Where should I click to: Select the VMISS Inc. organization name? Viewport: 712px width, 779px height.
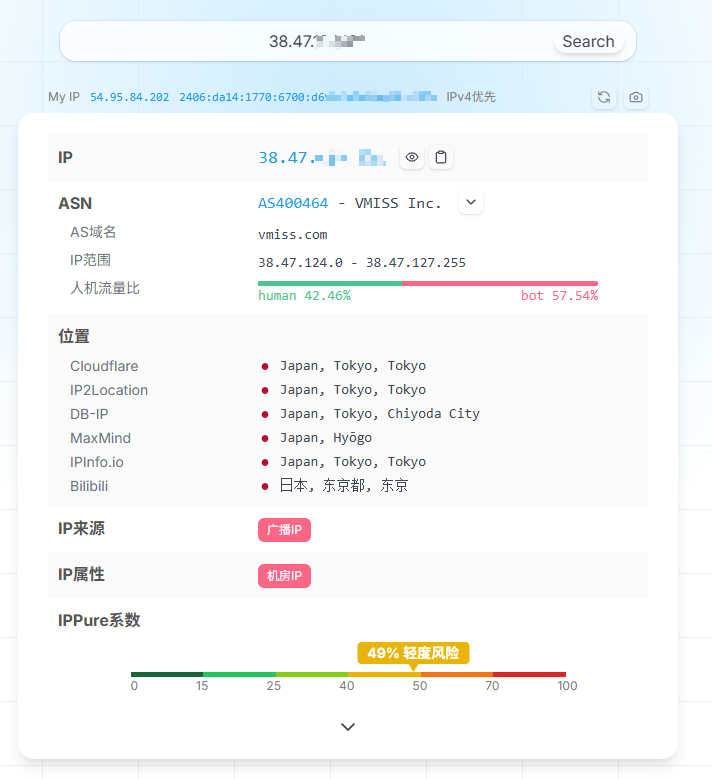click(398, 203)
